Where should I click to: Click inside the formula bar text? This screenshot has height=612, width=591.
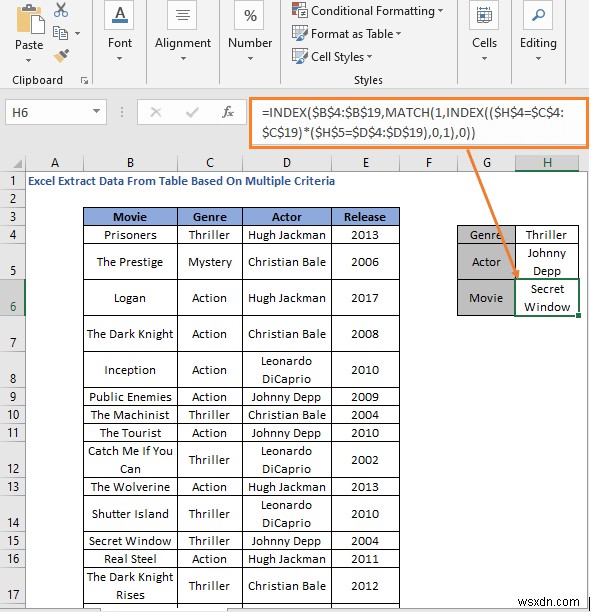pyautogui.click(x=418, y=123)
